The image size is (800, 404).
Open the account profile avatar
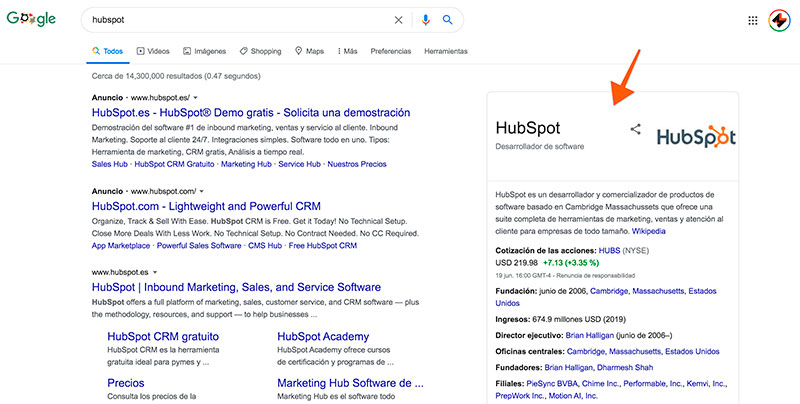780,20
